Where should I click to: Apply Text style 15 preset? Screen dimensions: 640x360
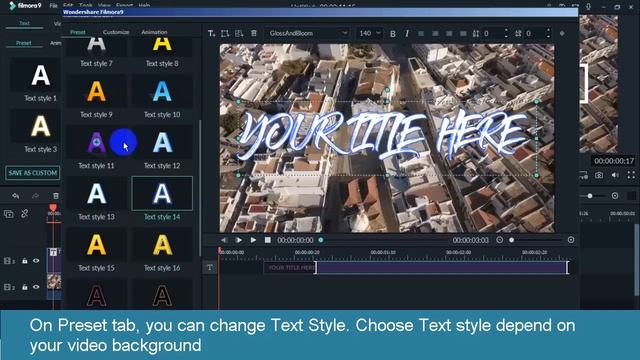point(96,250)
